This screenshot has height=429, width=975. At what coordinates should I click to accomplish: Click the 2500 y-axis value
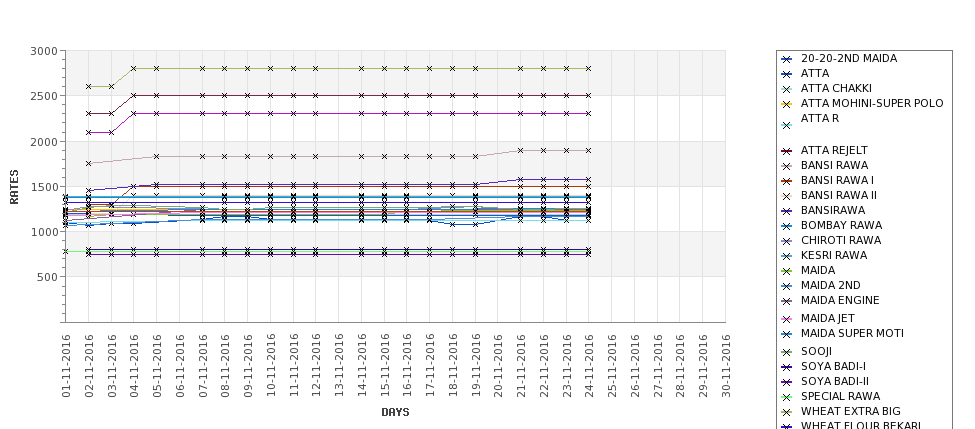click(x=44, y=96)
